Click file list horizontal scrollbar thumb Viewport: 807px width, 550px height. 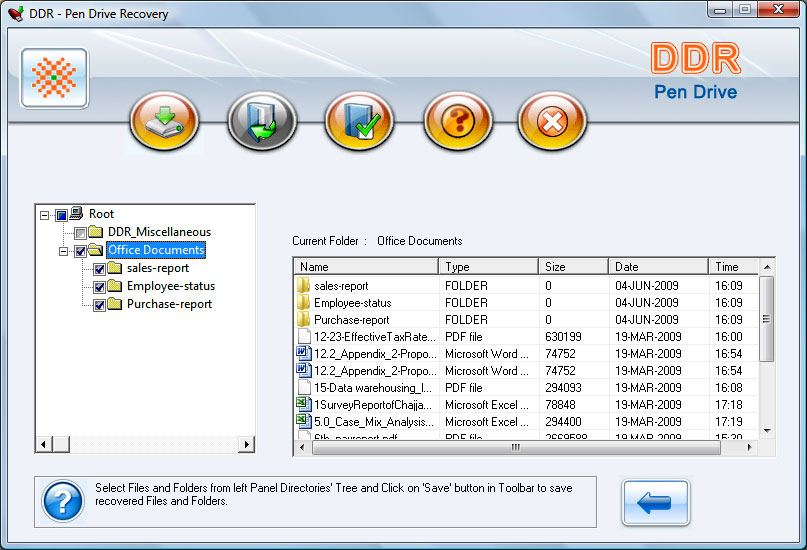516,448
